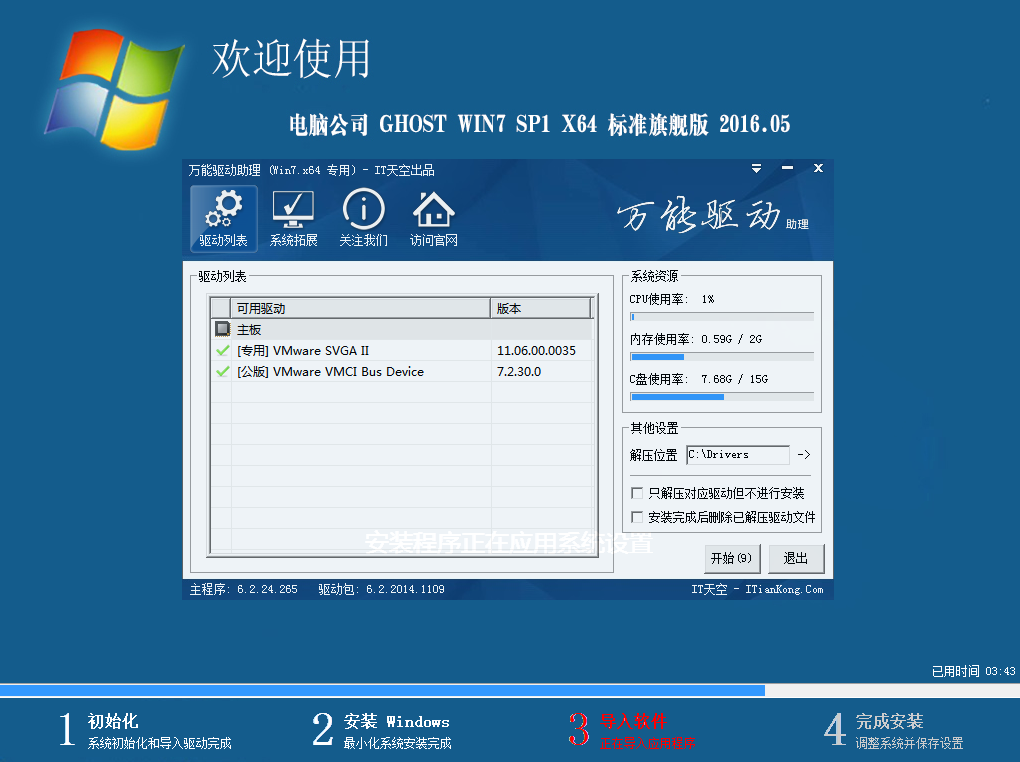This screenshot has height=762, width=1020.
Task: Click step 2 安装 Windows label
Action: tap(396, 721)
